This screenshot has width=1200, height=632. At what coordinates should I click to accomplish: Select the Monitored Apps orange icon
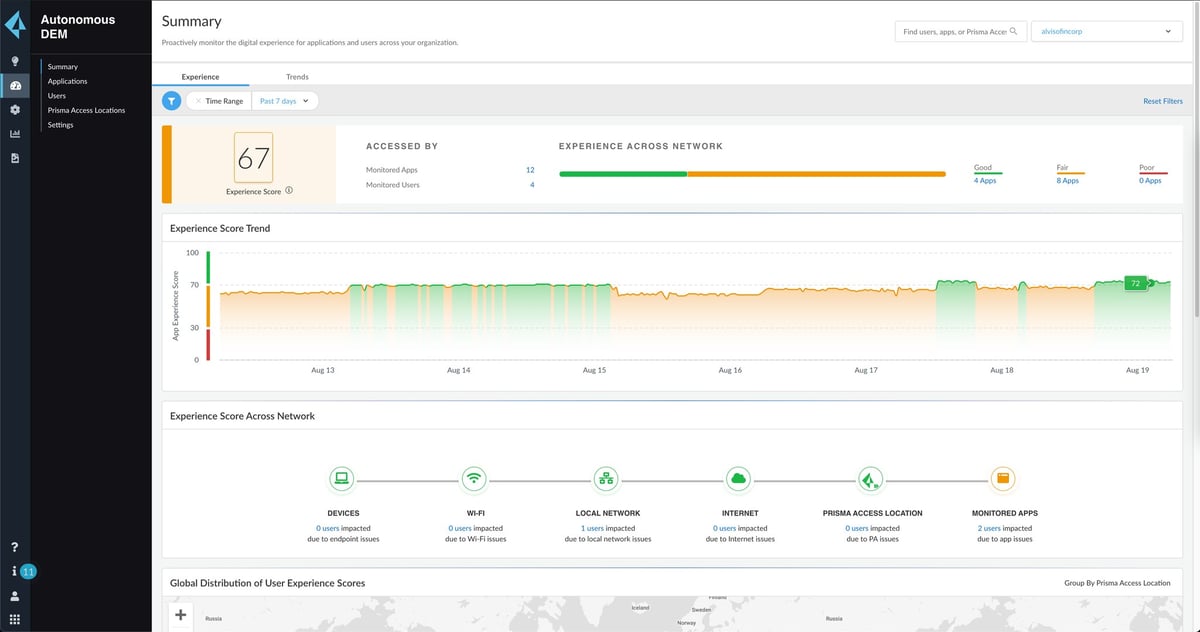(x=1003, y=479)
